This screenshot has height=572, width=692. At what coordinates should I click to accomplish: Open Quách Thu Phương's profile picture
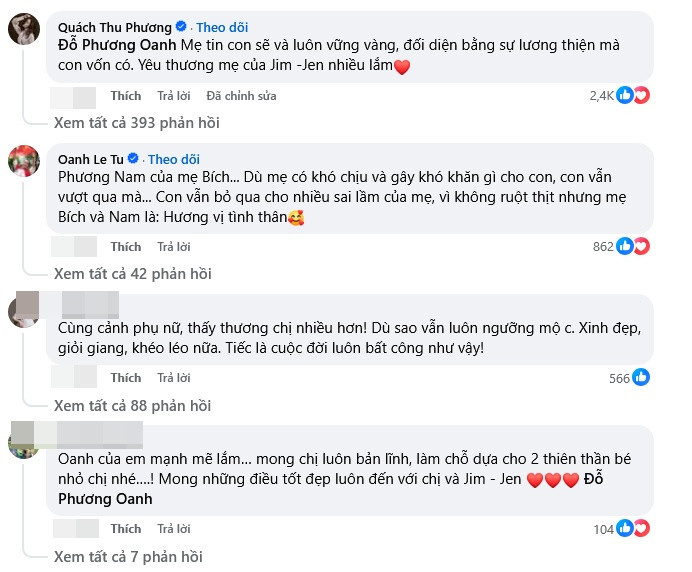tap(23, 30)
